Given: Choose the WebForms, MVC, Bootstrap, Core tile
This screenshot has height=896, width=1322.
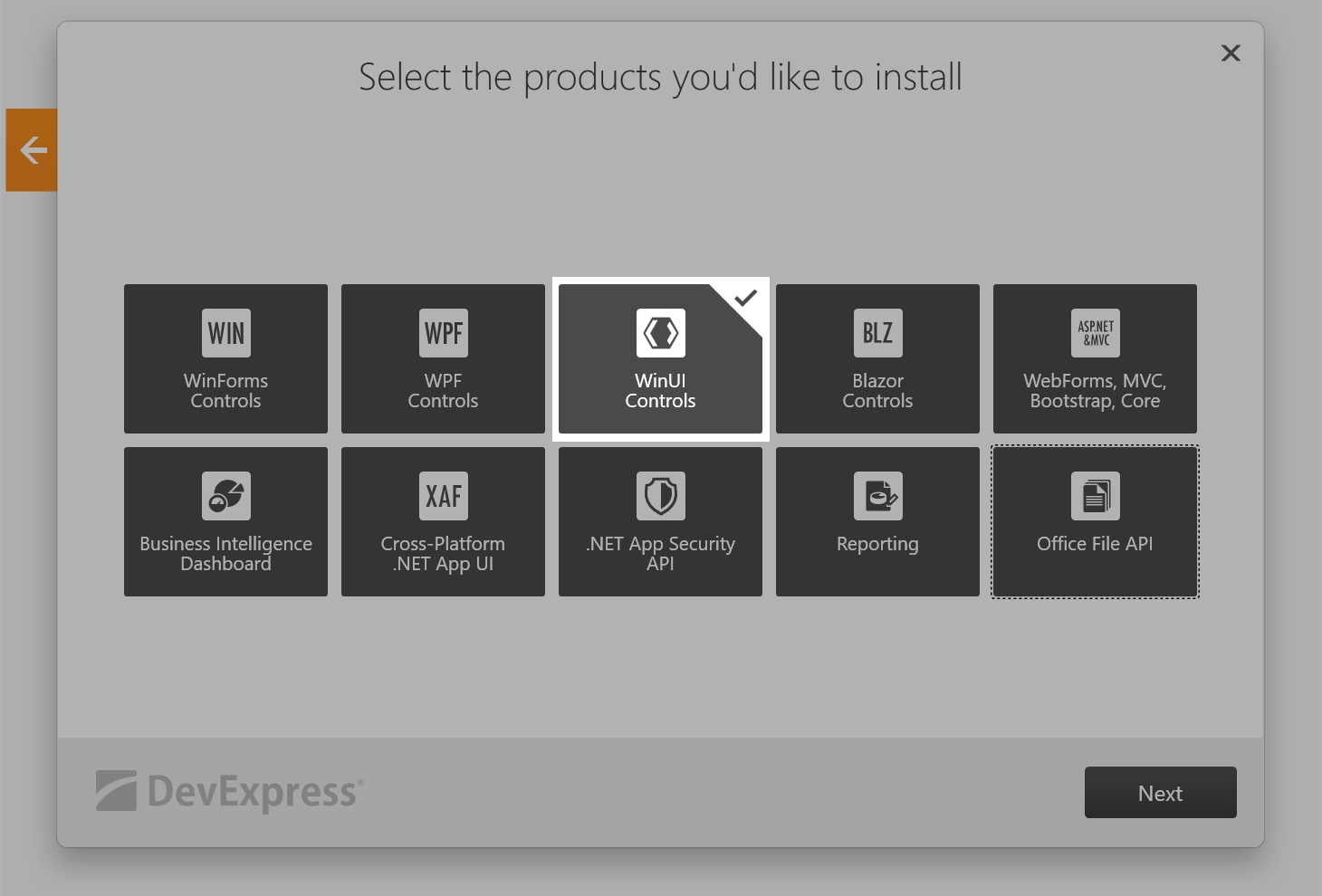Looking at the screenshot, I should [1095, 358].
